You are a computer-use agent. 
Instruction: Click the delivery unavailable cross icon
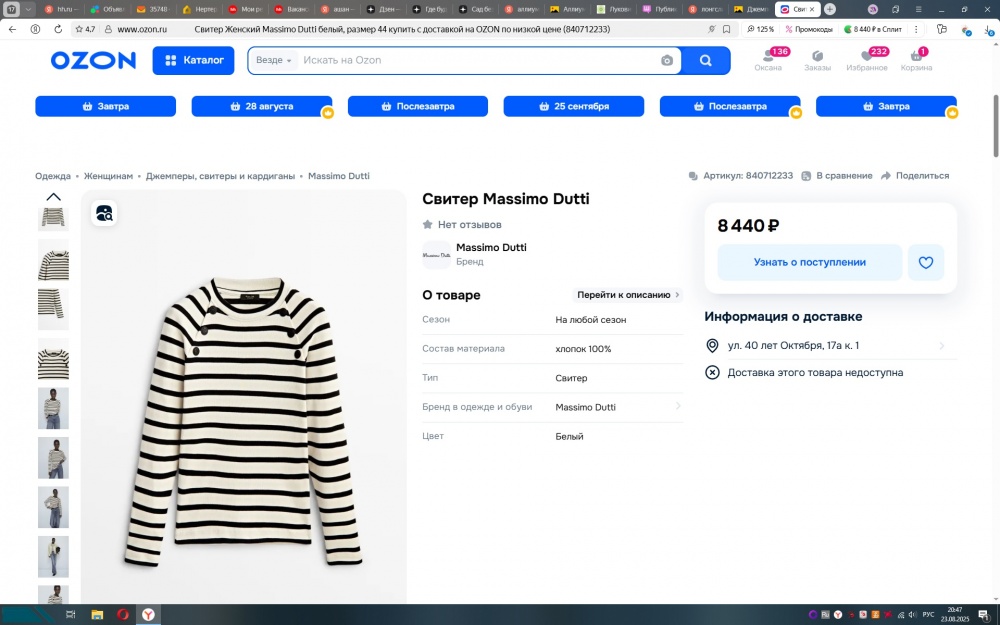click(x=712, y=372)
